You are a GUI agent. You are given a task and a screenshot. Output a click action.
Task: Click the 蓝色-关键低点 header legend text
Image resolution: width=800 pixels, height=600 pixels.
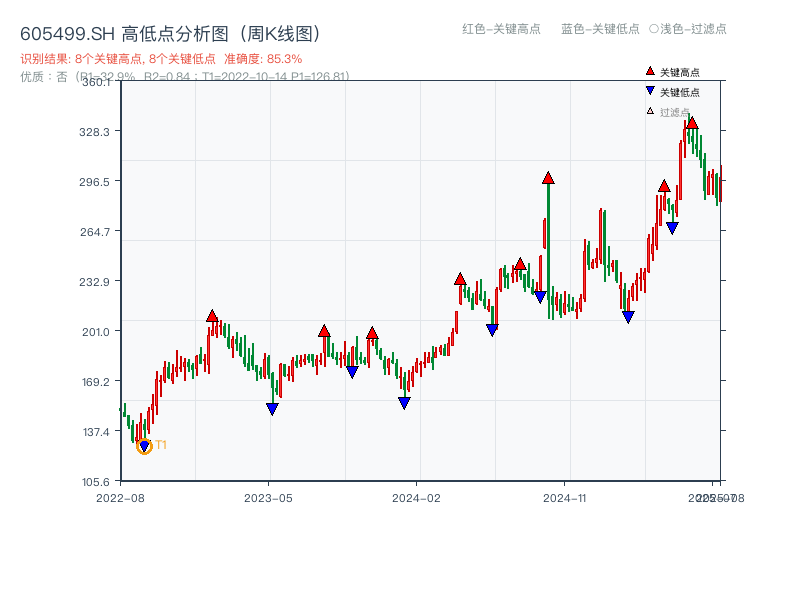click(x=600, y=29)
